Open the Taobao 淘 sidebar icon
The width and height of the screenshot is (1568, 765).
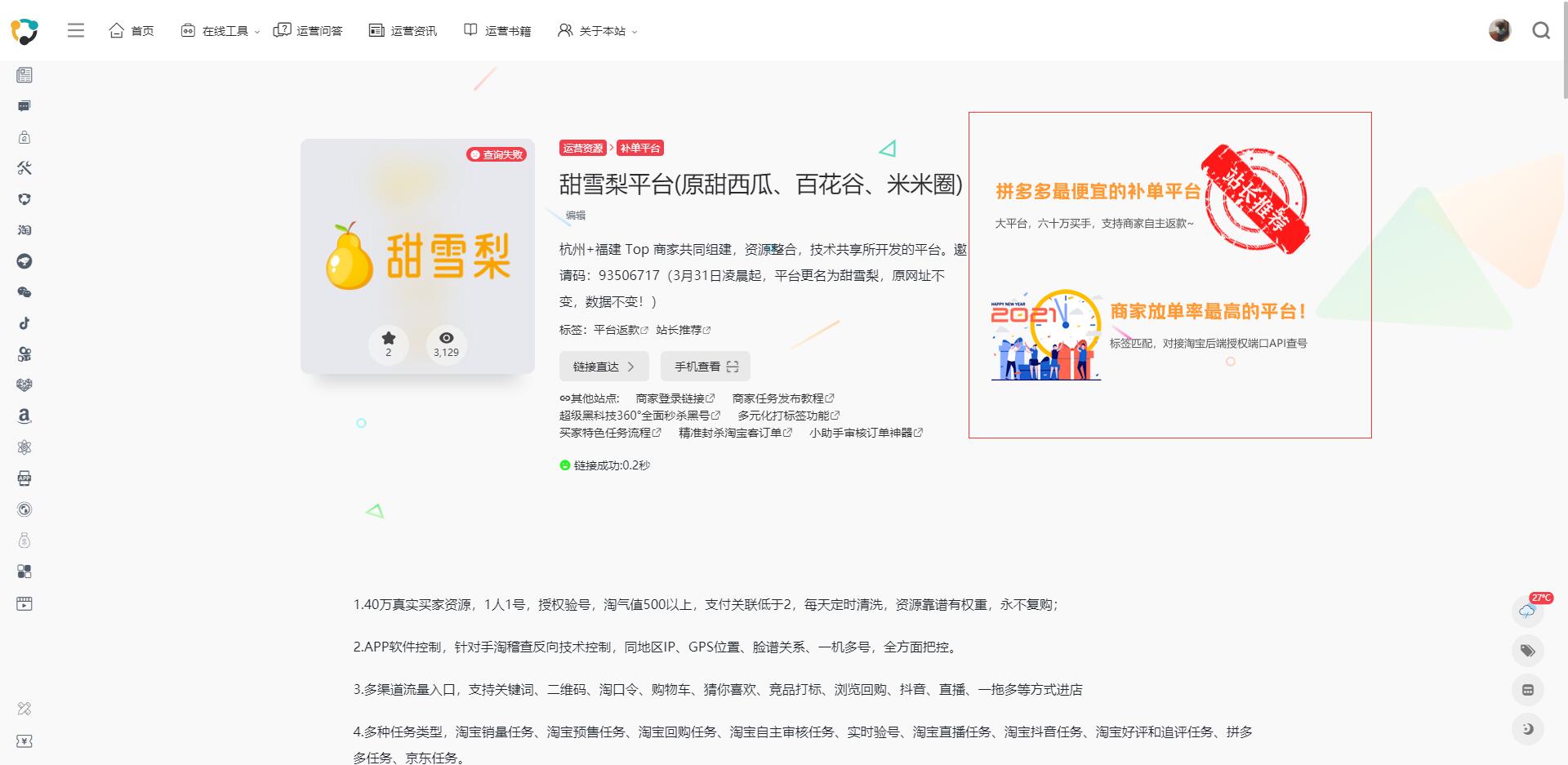24,230
